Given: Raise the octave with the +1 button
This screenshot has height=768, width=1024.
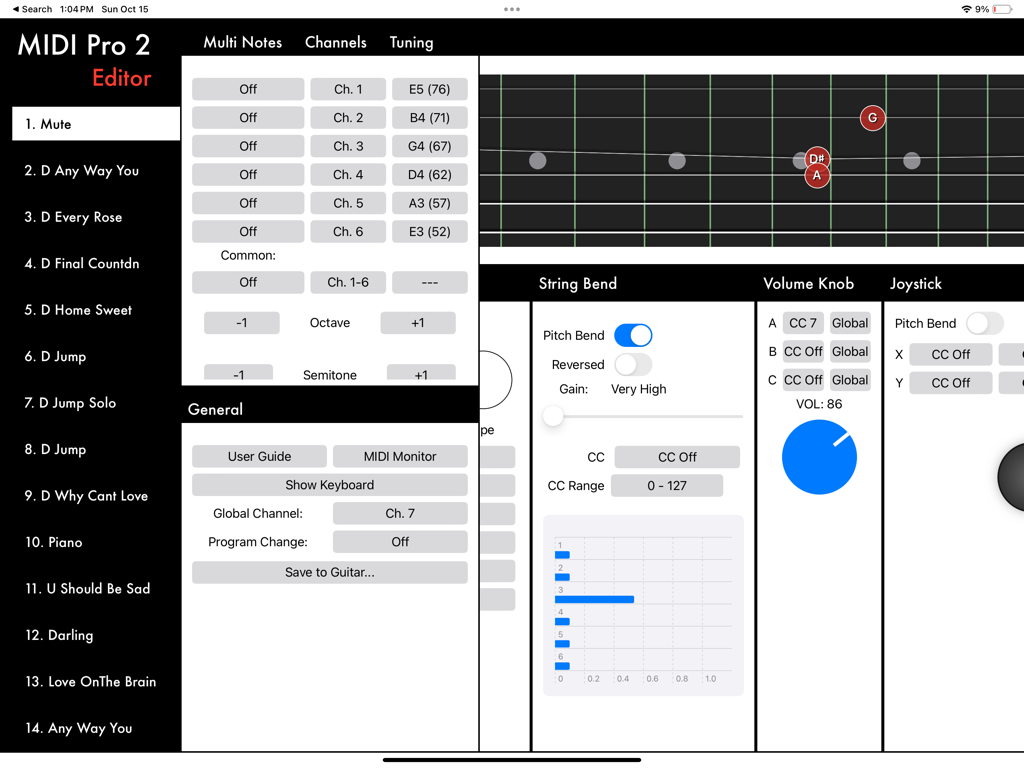Looking at the screenshot, I should (417, 322).
